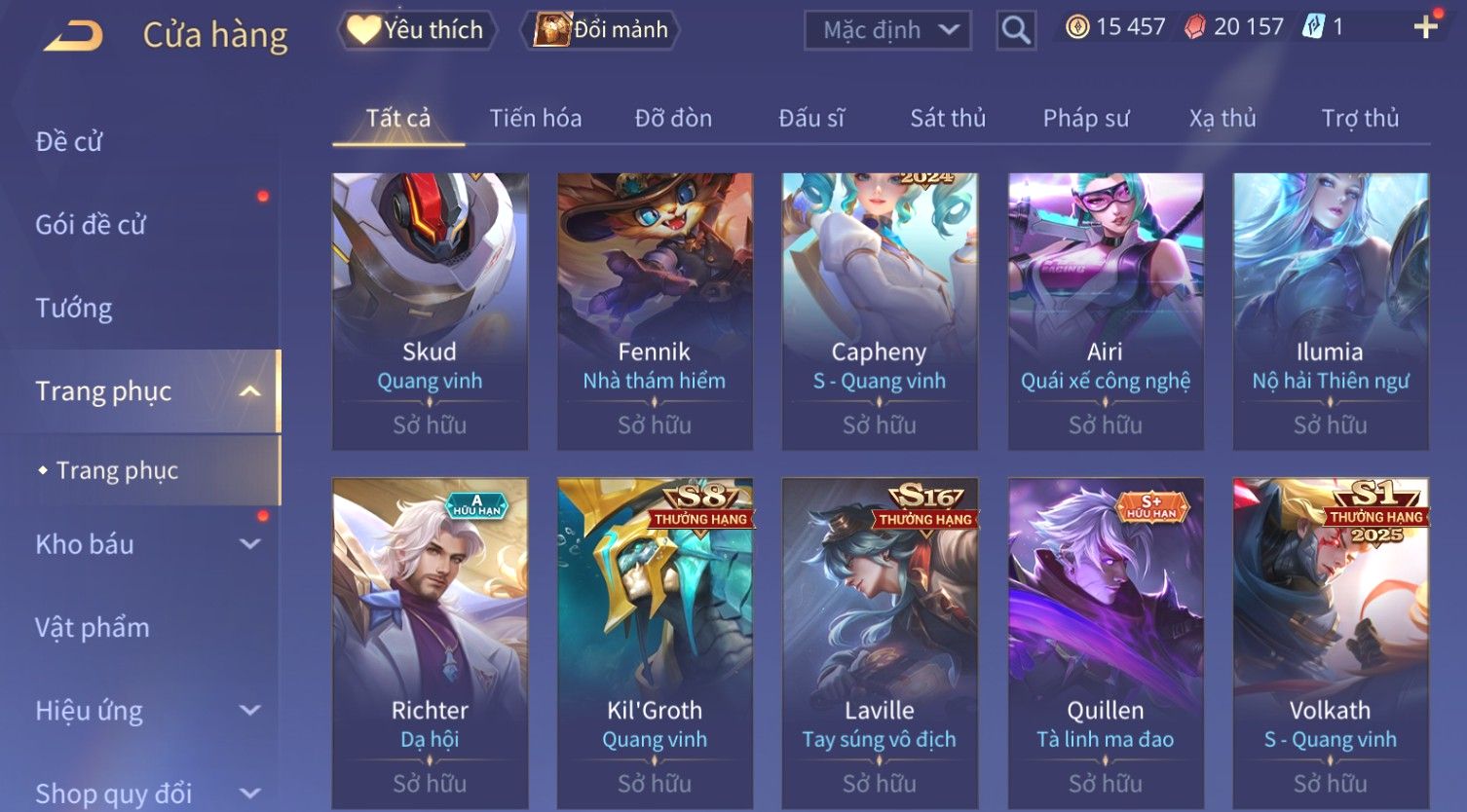
Task: Go to Gói đề cử sidebar item
Action: point(91,225)
